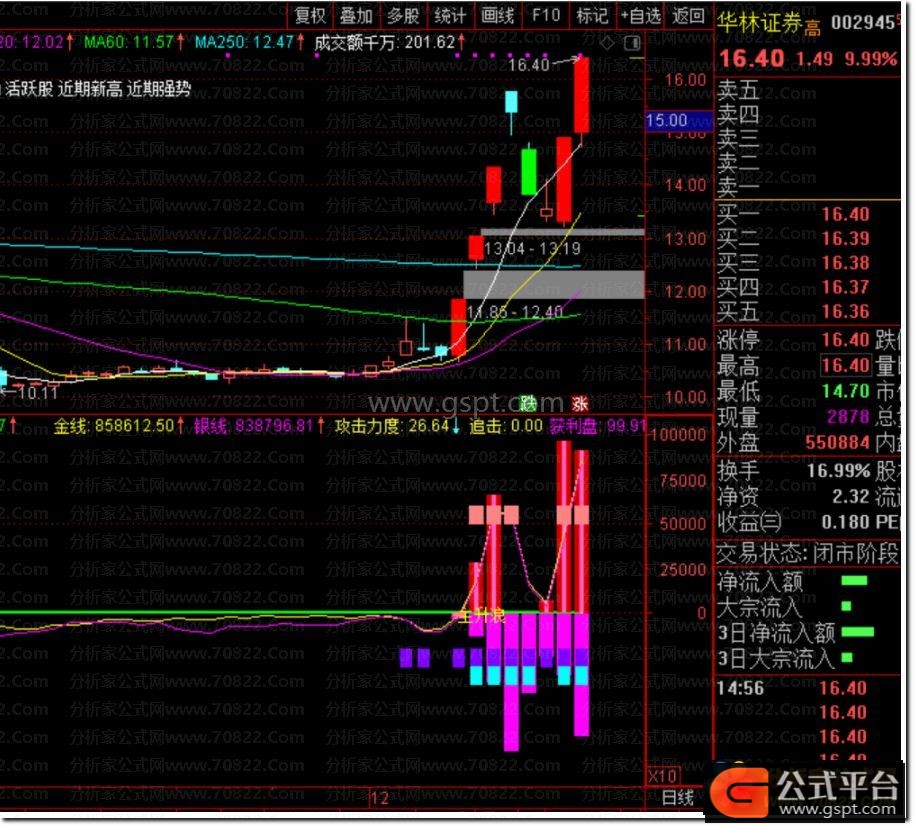The height and width of the screenshot is (826, 915).
Task: Select the 买一 bid row at 16.40
Action: point(808,215)
